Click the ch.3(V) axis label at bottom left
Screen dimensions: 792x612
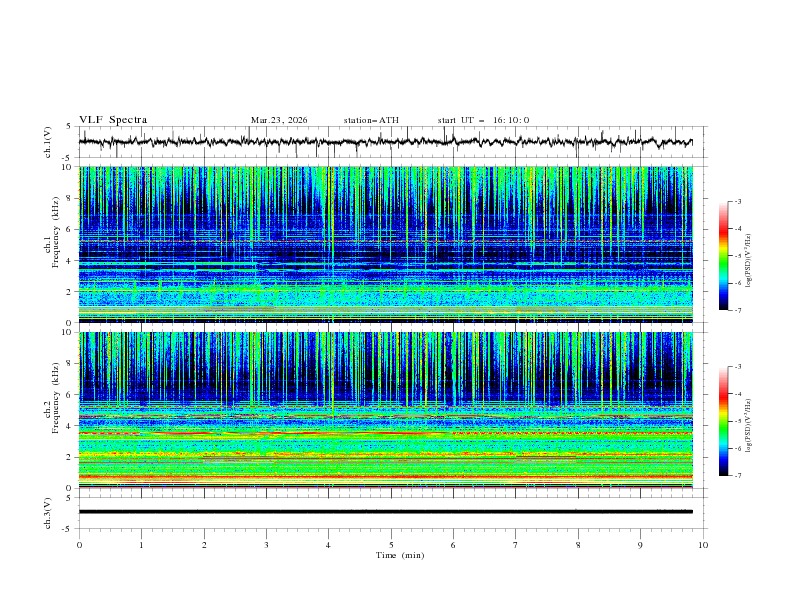pyautogui.click(x=48, y=511)
